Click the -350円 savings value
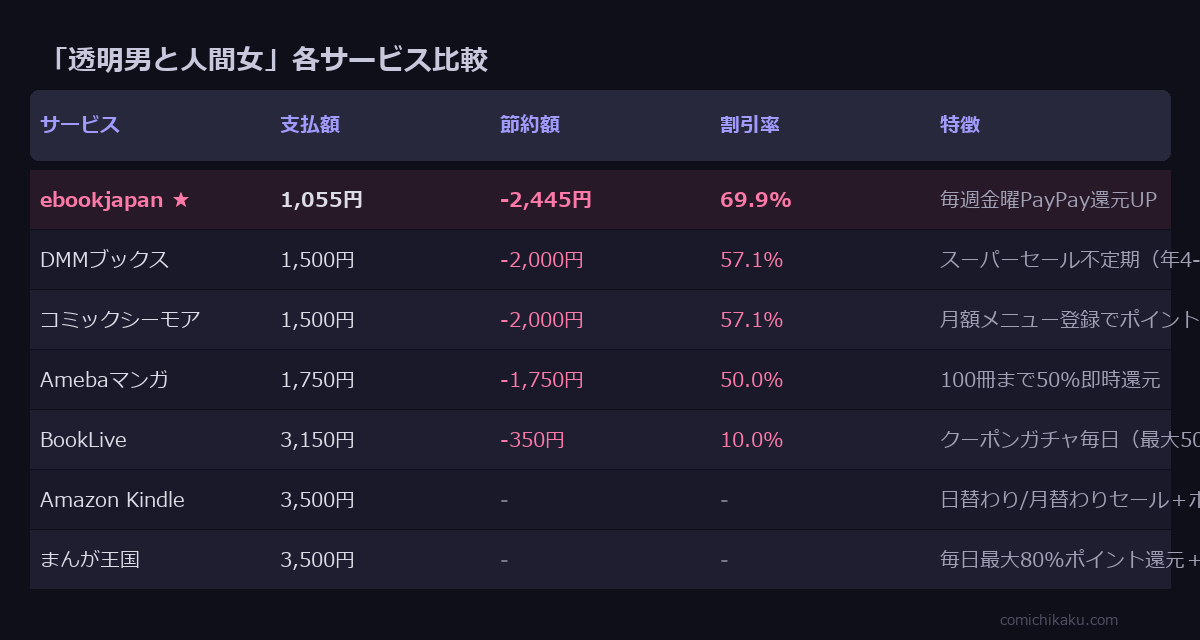 (x=532, y=440)
